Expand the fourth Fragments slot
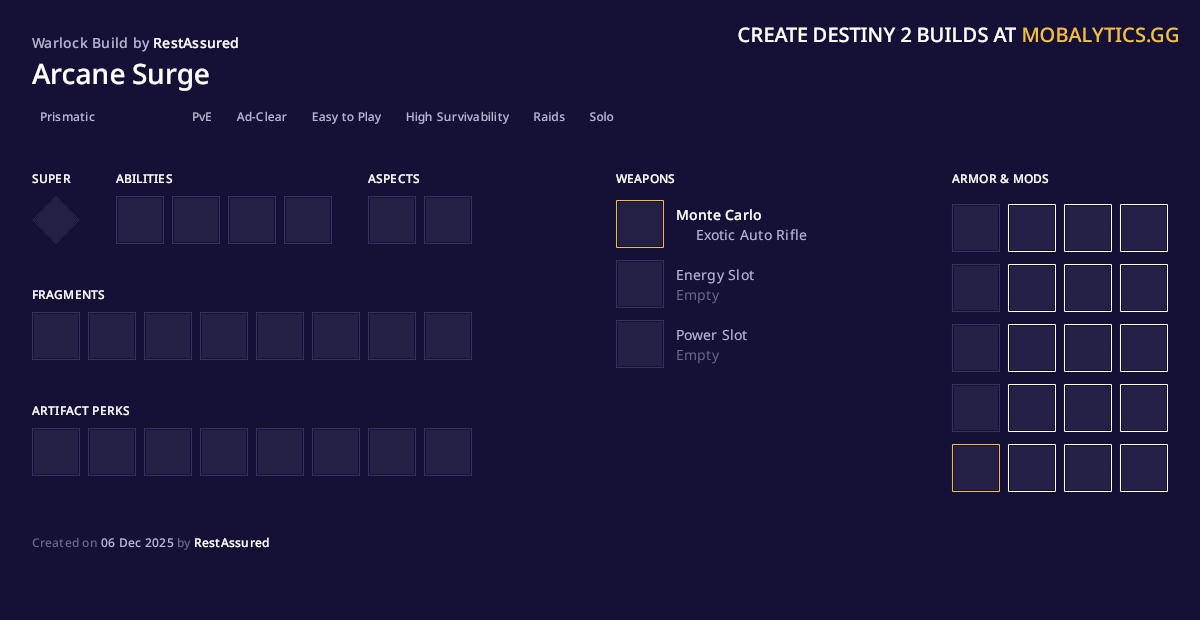The image size is (1200, 620). pyautogui.click(x=224, y=336)
